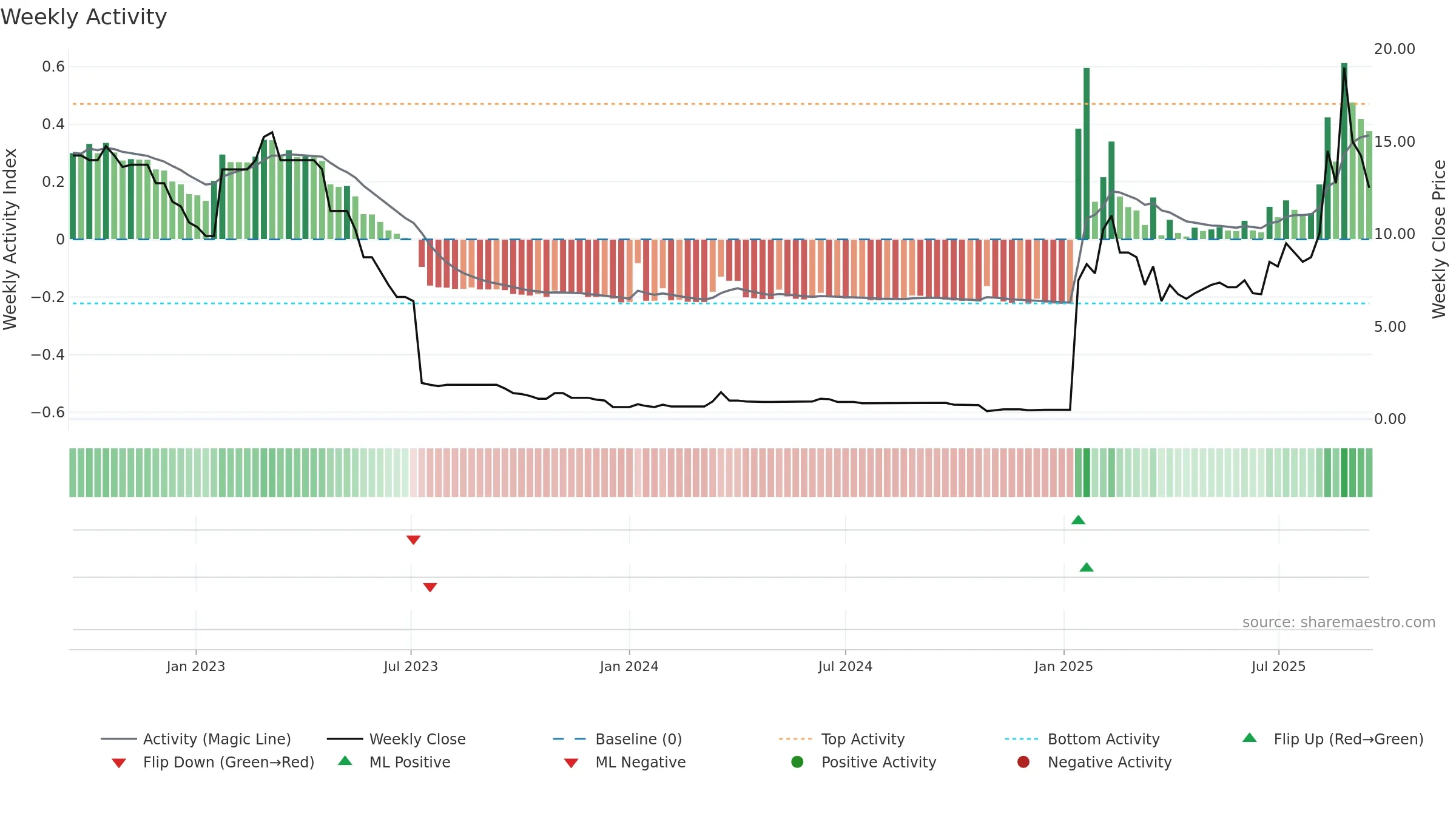Screen dimensions: 1456x819
Task: Click the Weekly Activity Index axis title
Action: 10,239
